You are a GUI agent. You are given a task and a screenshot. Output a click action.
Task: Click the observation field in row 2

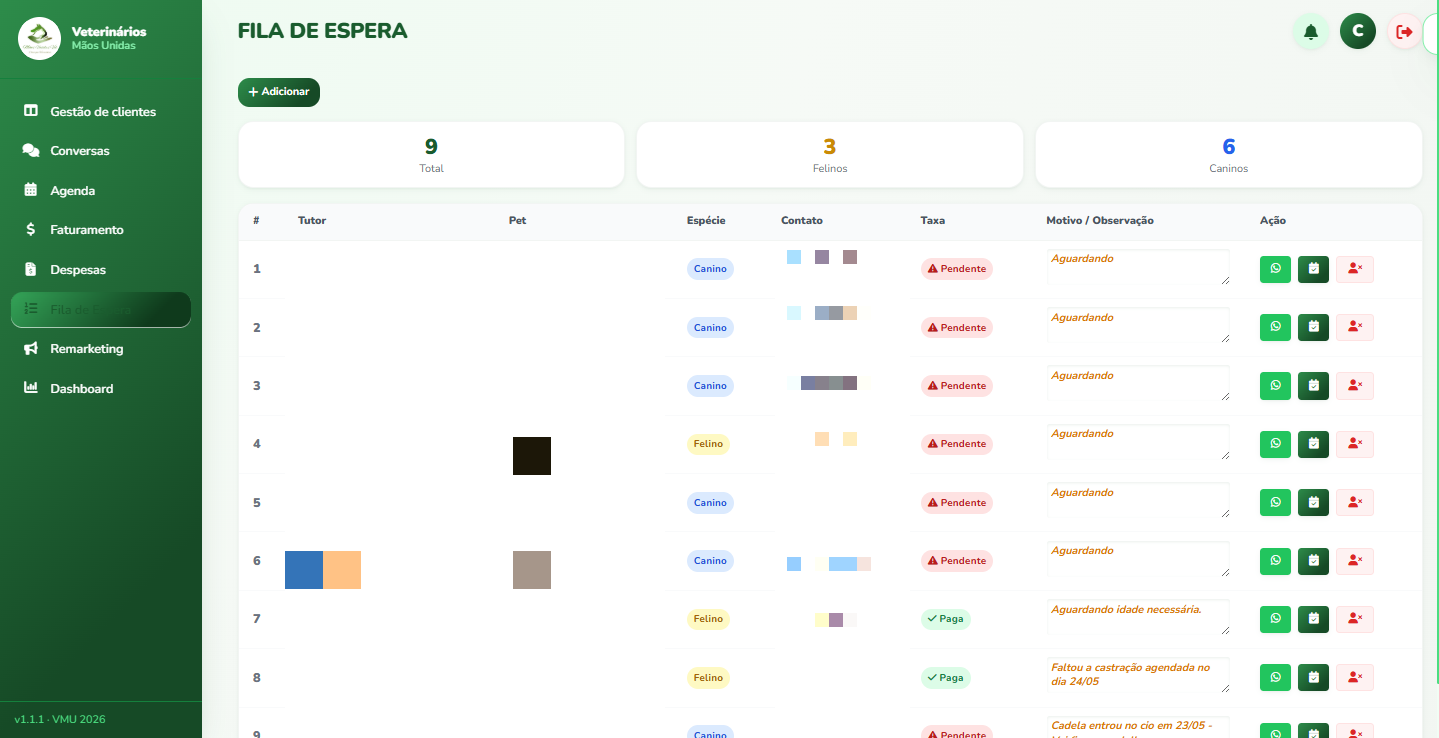click(x=1138, y=327)
